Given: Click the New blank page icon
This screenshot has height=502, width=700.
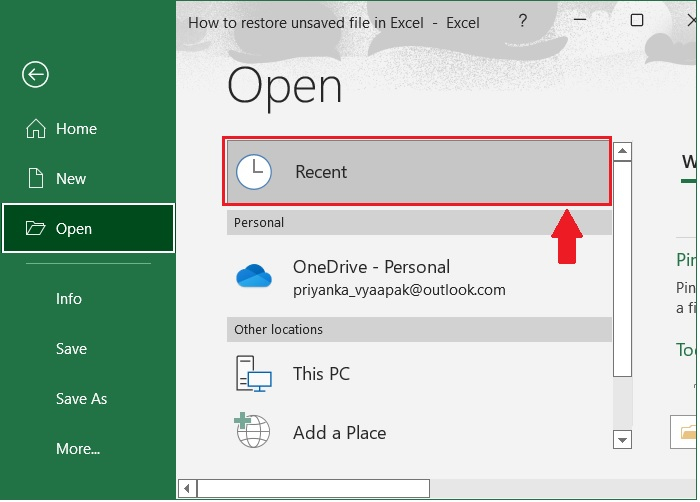Looking at the screenshot, I should click(x=36, y=178).
